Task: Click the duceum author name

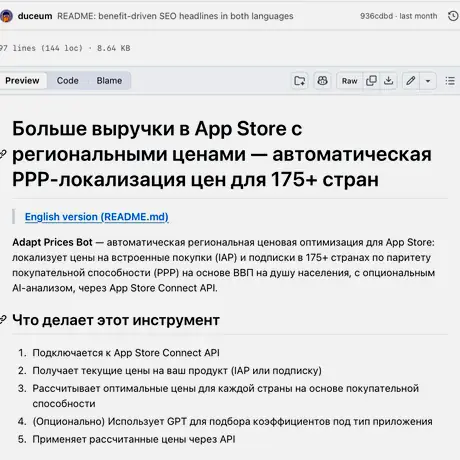Action: (x=35, y=16)
